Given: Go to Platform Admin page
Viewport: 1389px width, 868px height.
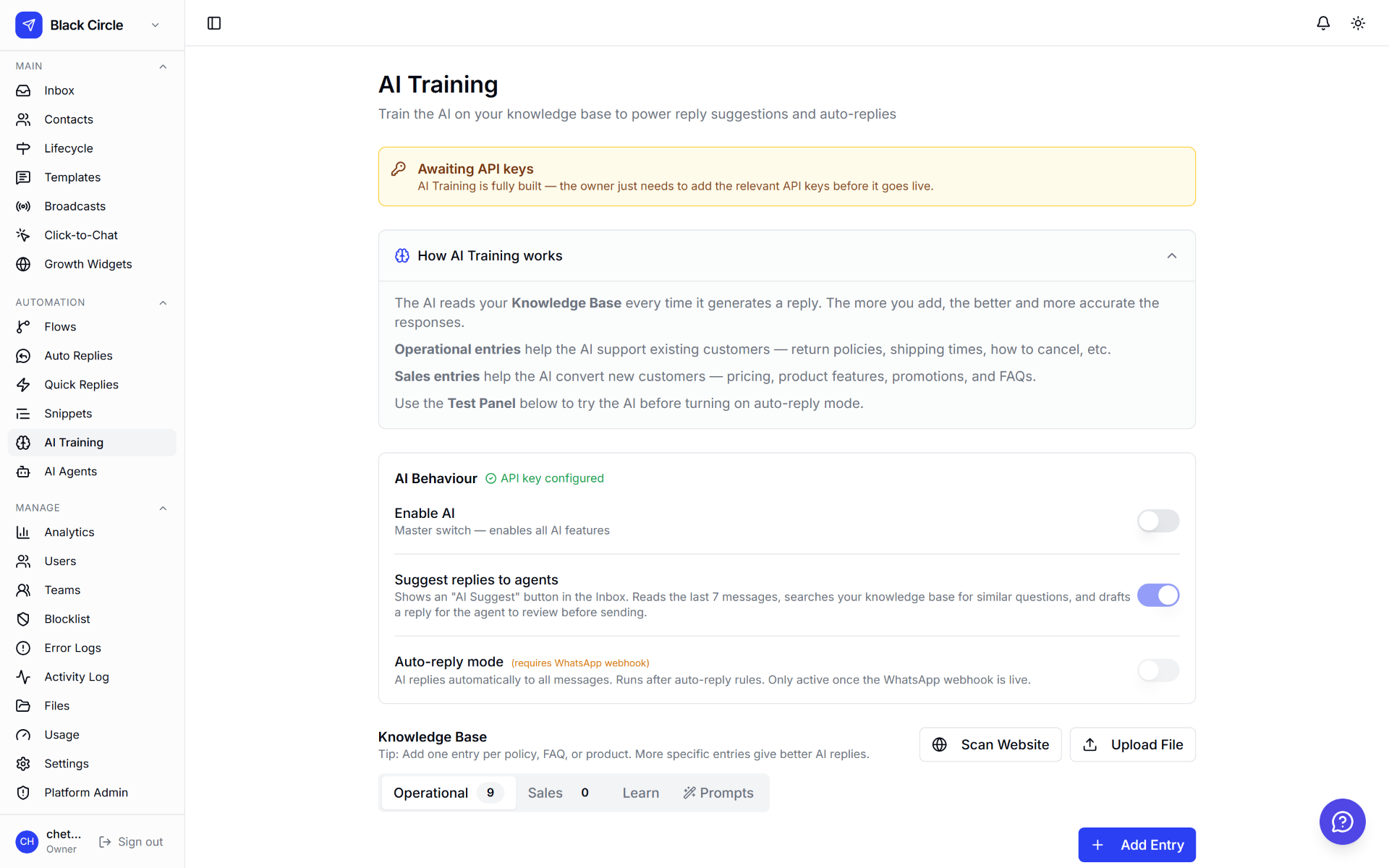Looking at the screenshot, I should 92,793.
